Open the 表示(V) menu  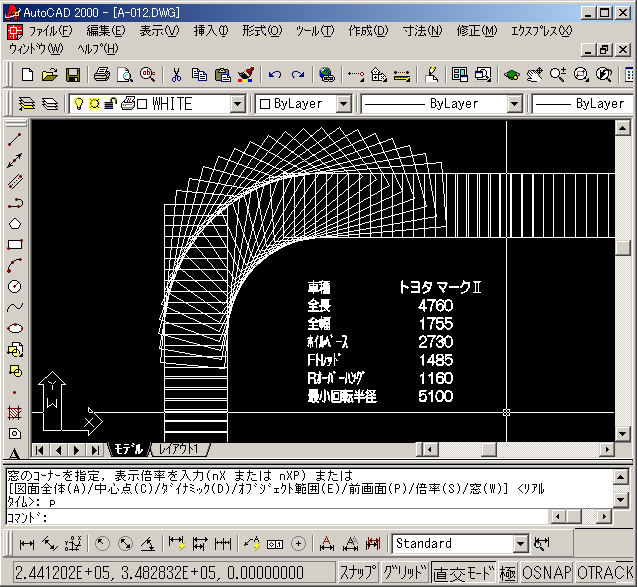click(159, 31)
